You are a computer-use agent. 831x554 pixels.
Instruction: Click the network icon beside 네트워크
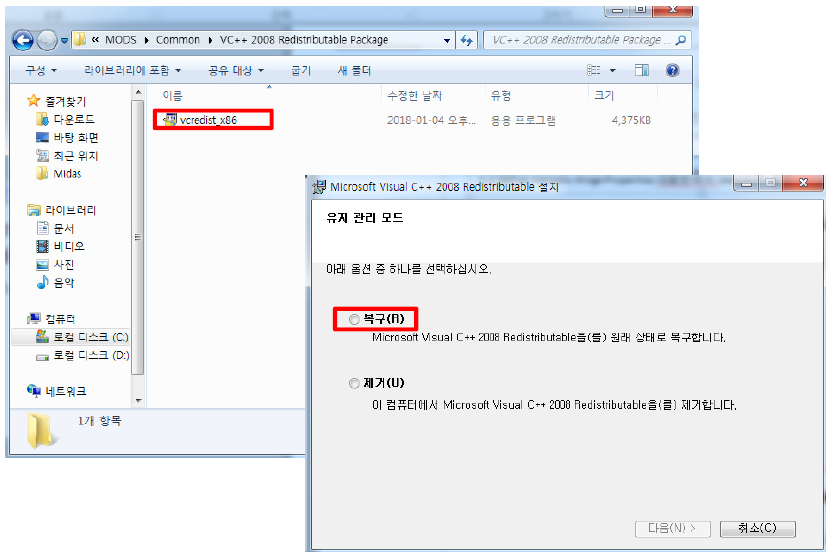click(x=34, y=391)
